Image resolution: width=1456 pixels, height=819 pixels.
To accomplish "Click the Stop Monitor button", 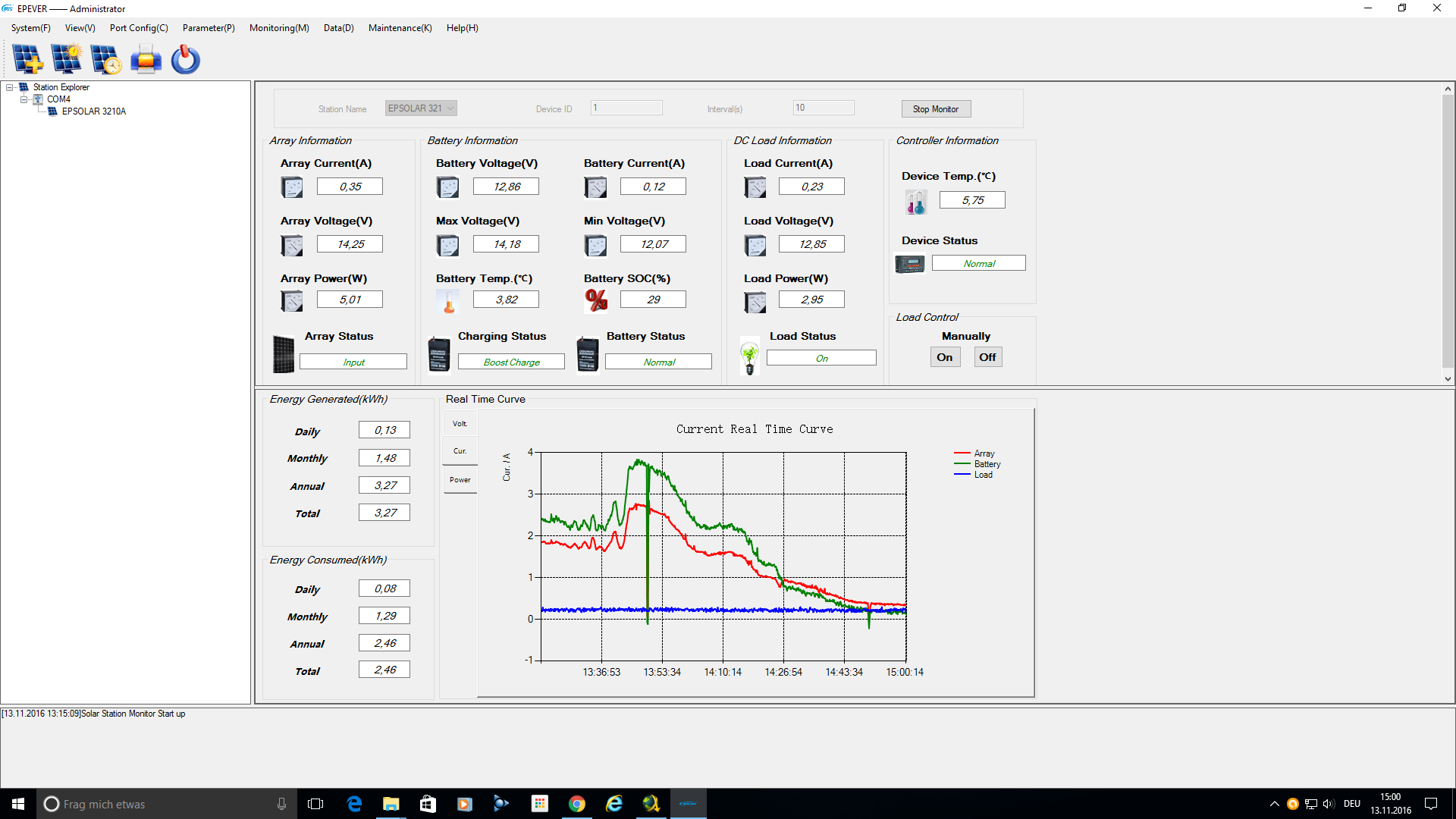I will [936, 109].
